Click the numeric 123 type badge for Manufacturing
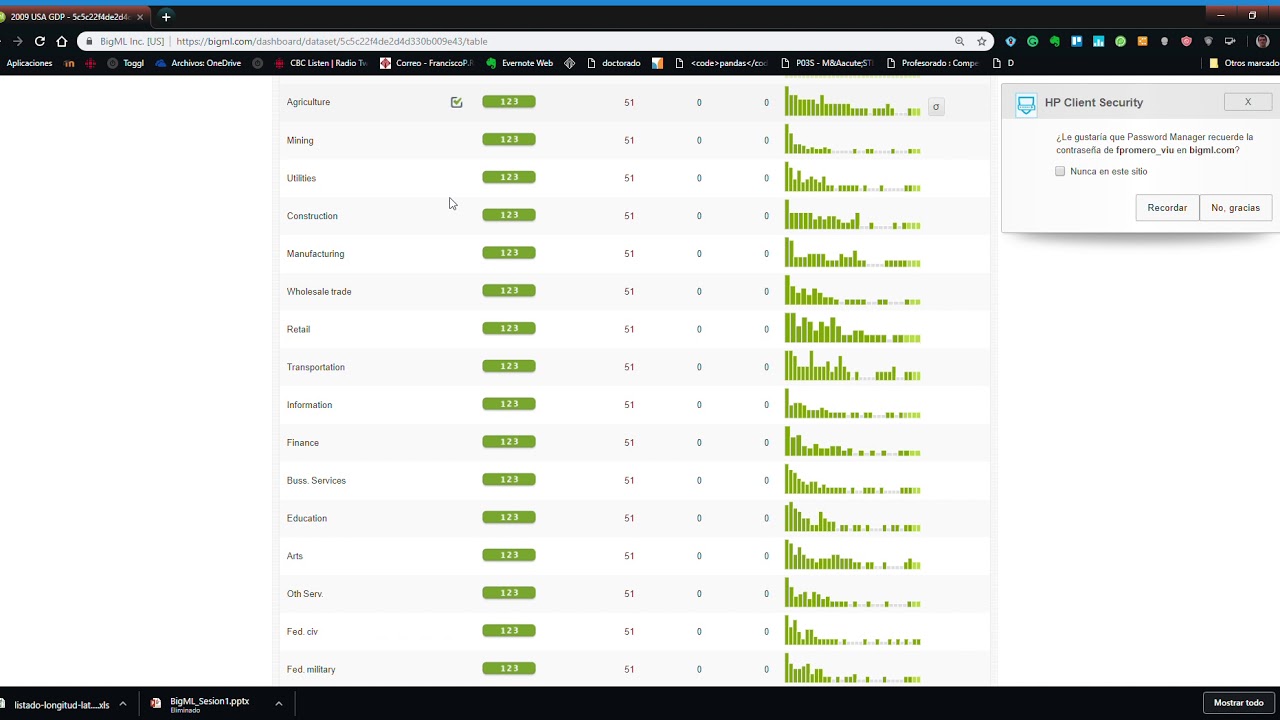 point(509,253)
